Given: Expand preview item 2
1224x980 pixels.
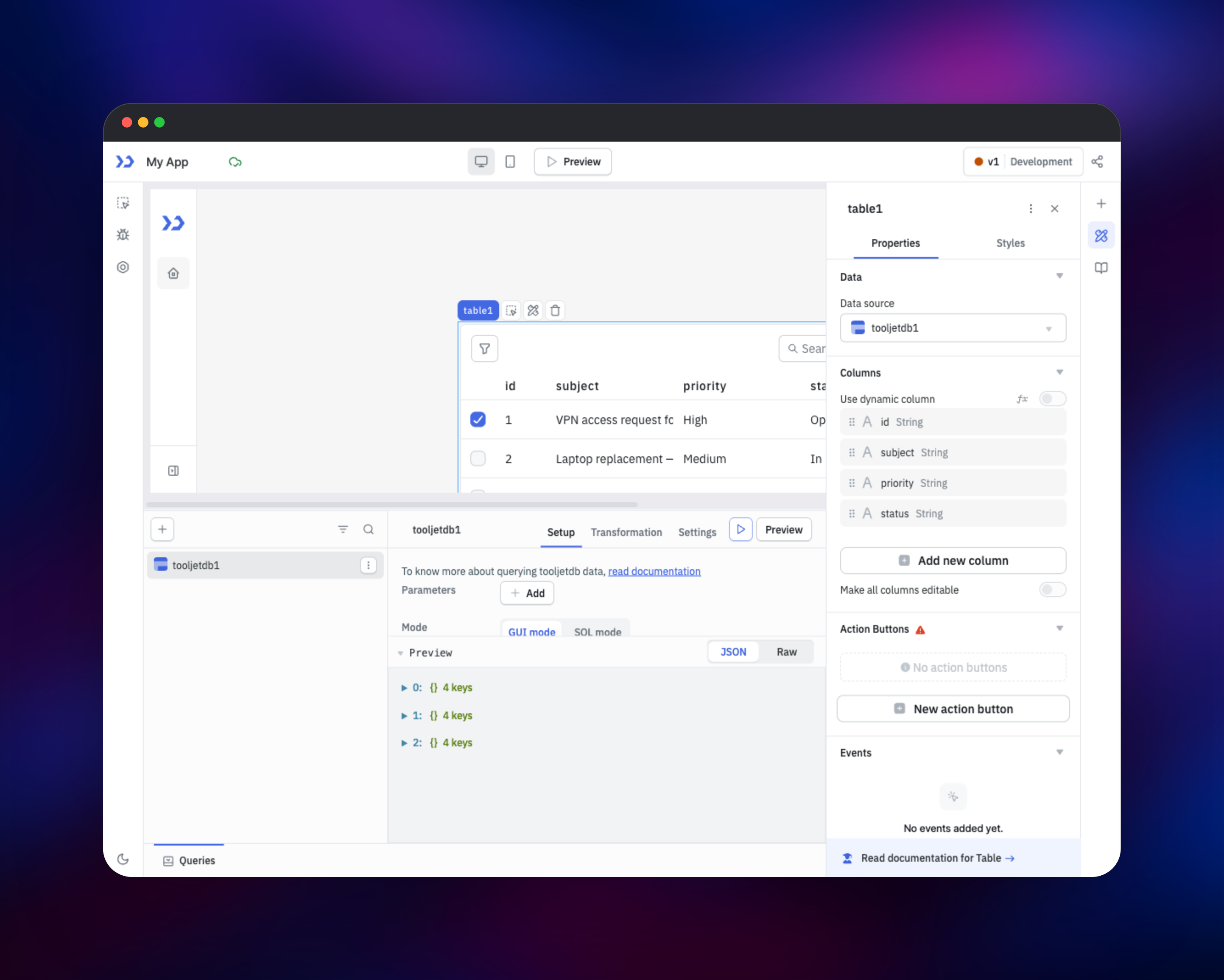Looking at the screenshot, I should click(404, 743).
